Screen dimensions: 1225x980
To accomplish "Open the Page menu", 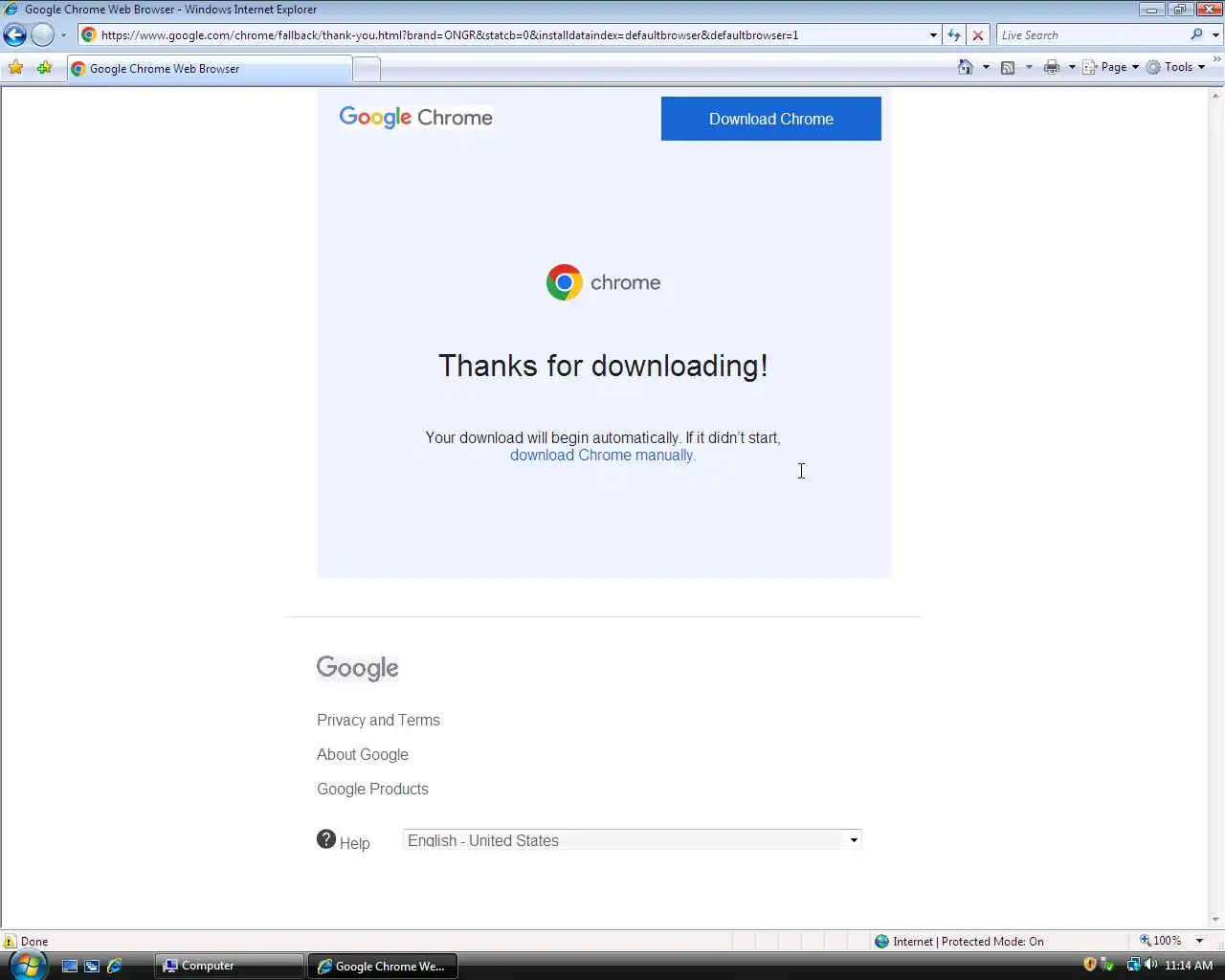I will [1110, 67].
